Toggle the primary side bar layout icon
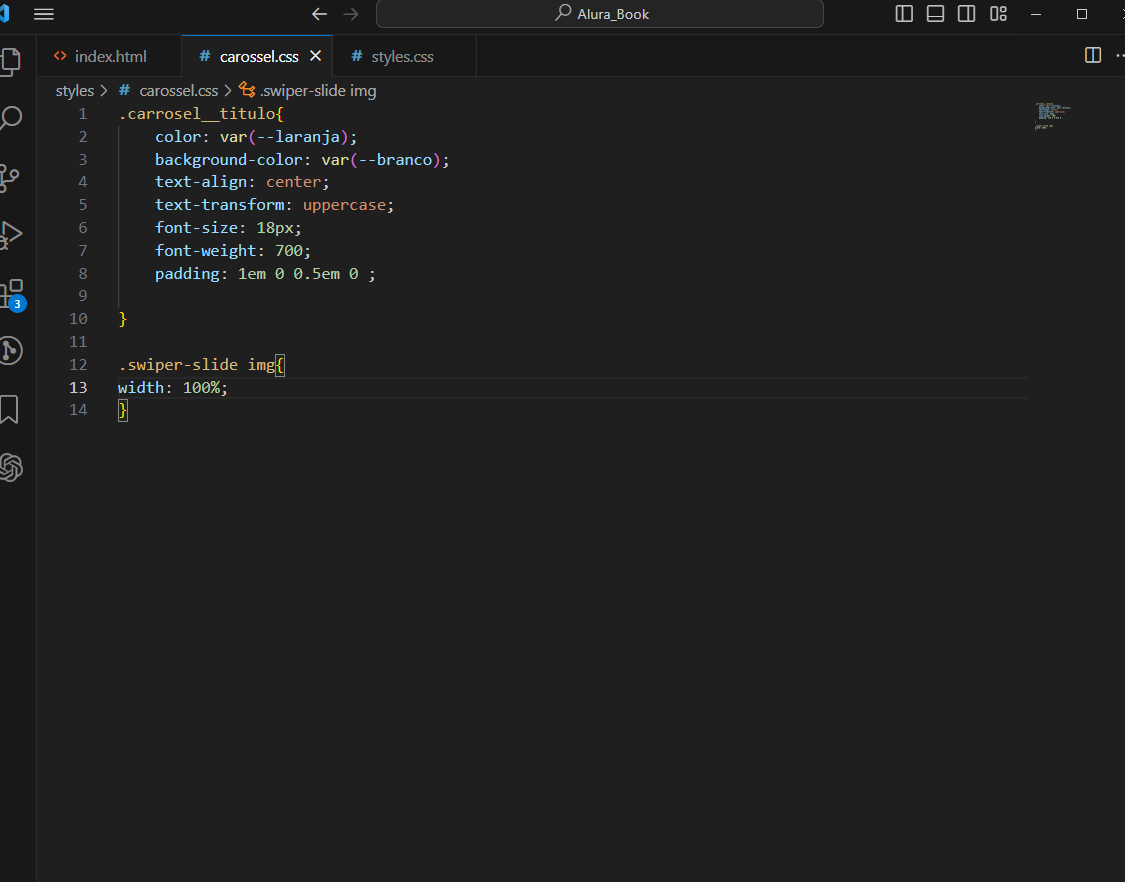This screenshot has height=882, width=1125. [x=904, y=14]
